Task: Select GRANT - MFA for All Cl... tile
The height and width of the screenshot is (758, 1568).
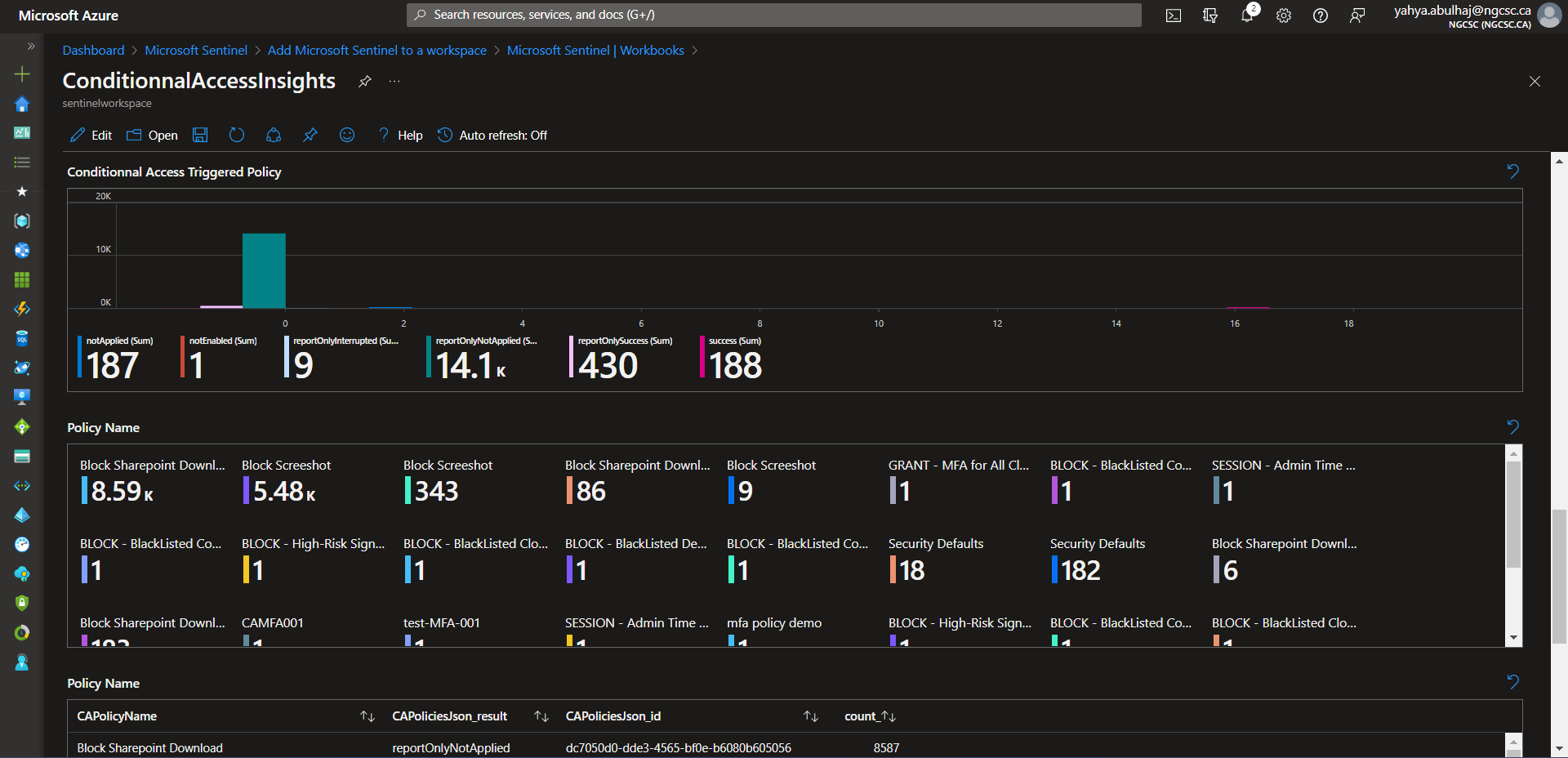Action: tap(959, 482)
